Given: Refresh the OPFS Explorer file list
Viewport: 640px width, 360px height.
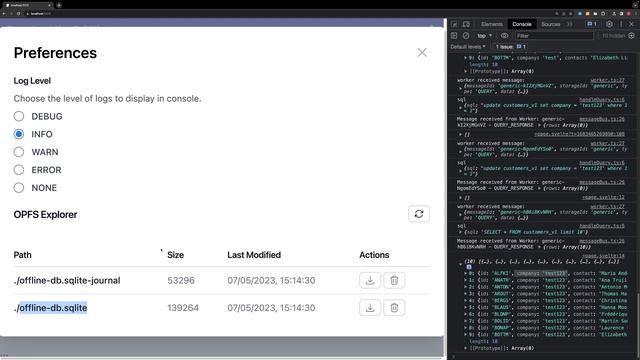Looking at the screenshot, I should (419, 214).
